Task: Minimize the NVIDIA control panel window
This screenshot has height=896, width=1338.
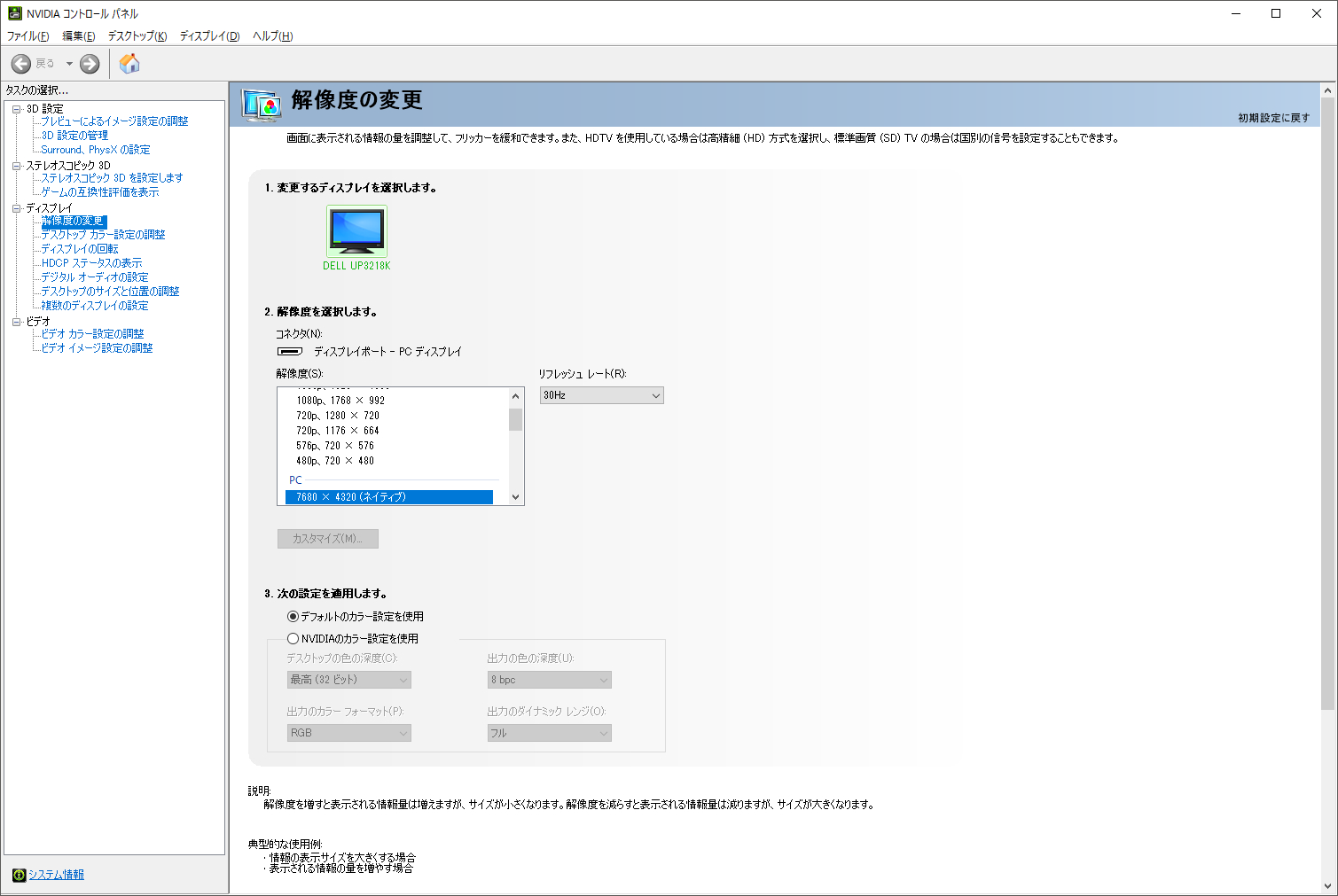Action: 1236,13
